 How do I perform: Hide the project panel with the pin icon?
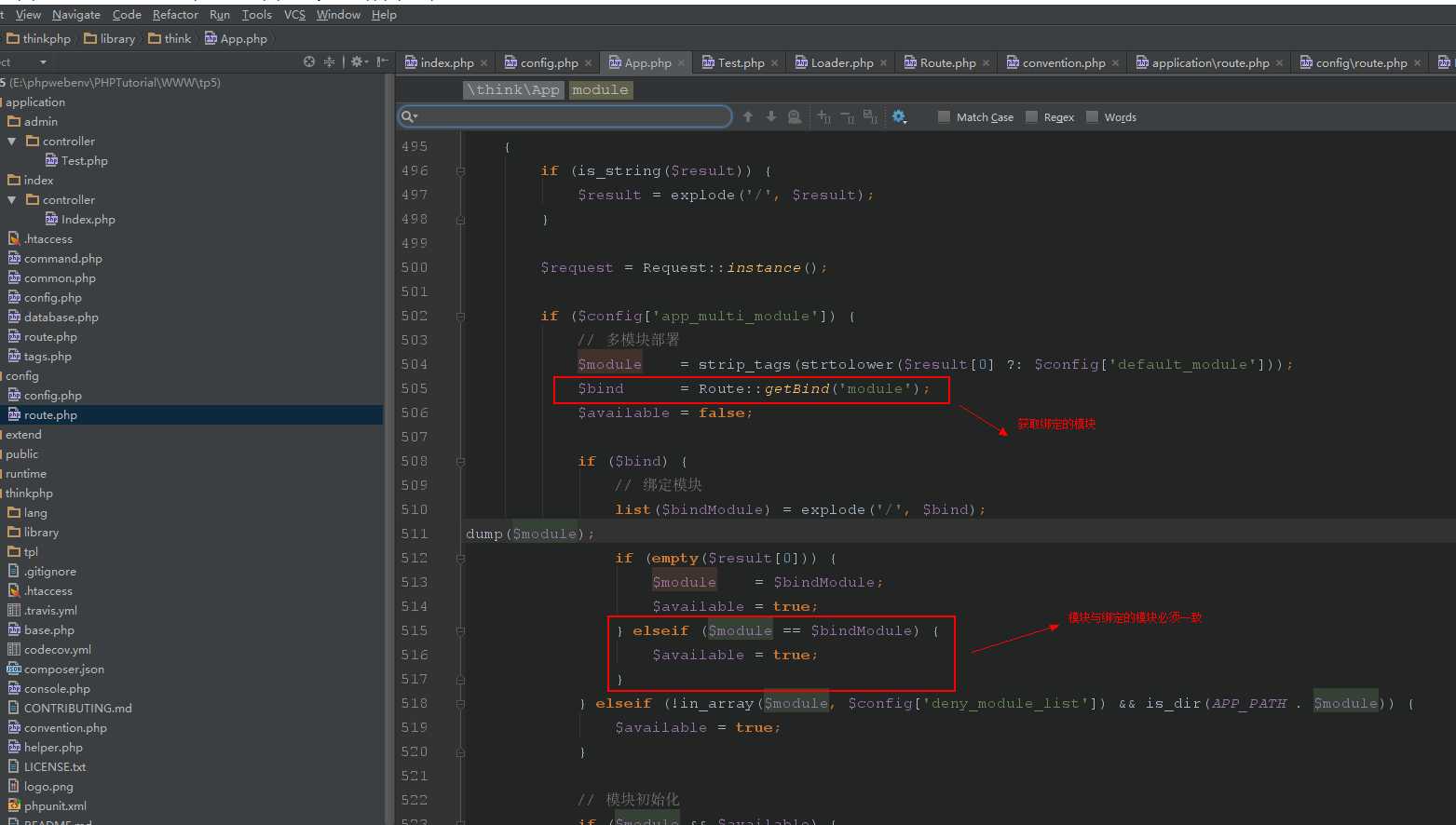[x=382, y=61]
